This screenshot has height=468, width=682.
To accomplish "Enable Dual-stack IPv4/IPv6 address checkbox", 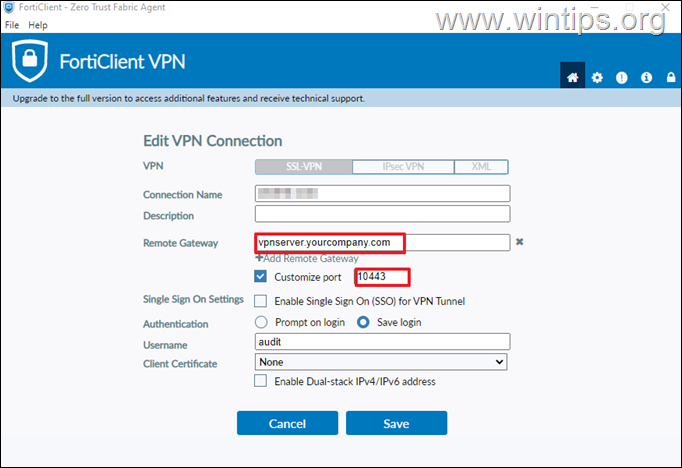I will [261, 381].
